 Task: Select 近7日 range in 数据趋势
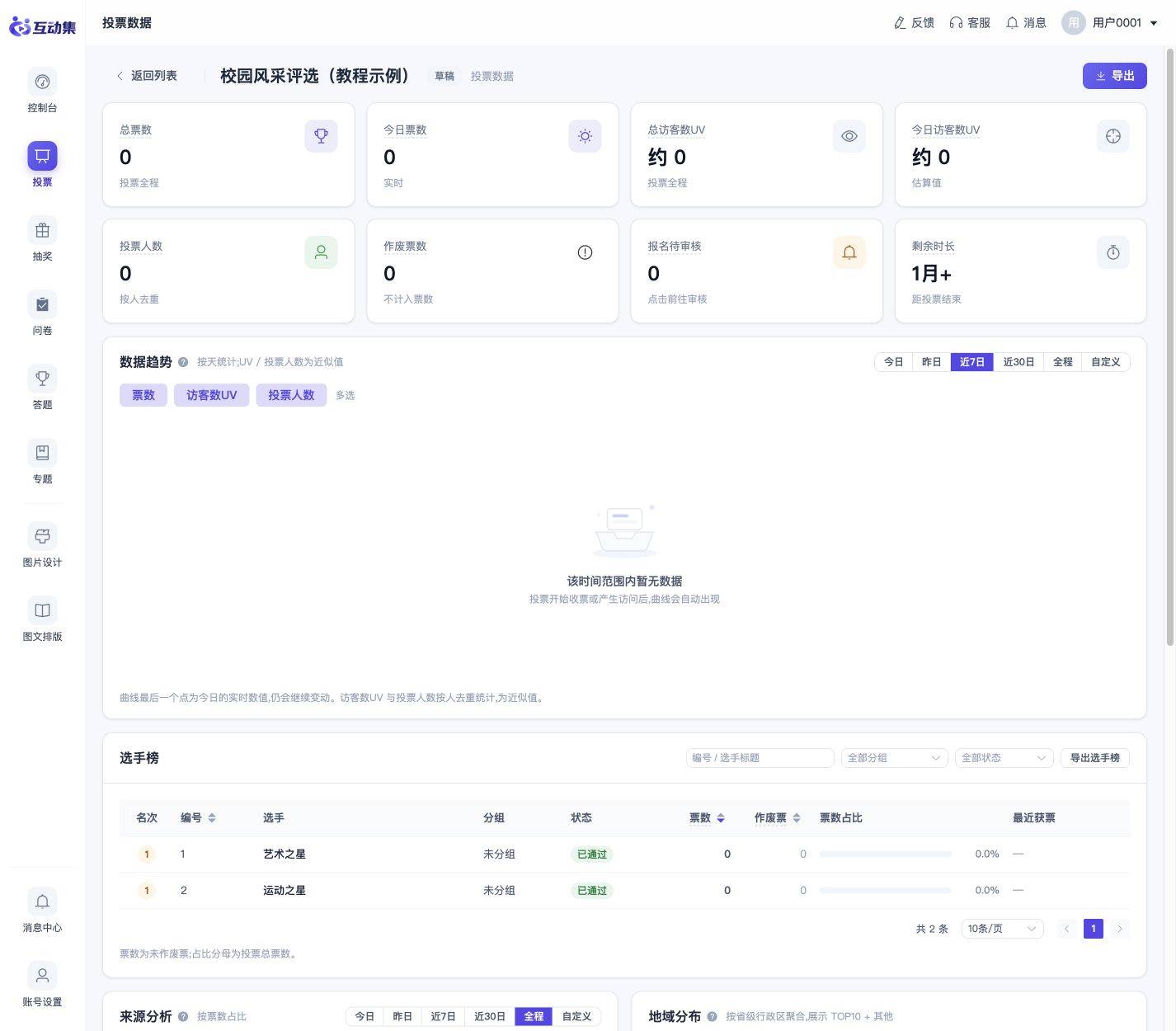click(x=971, y=362)
